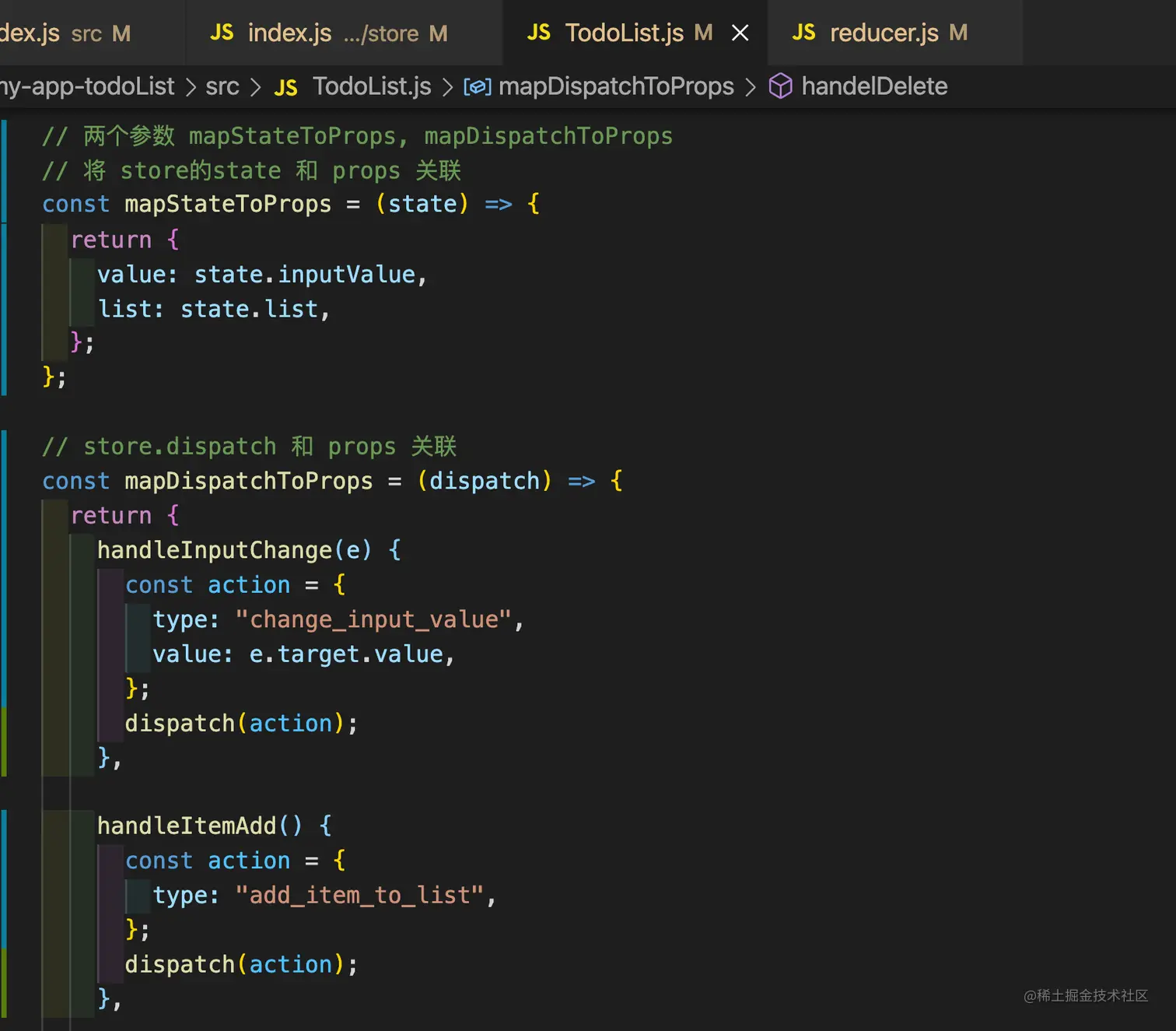Select the handelDelete breadcrumb
The image size is (1176, 1031).
[874, 86]
